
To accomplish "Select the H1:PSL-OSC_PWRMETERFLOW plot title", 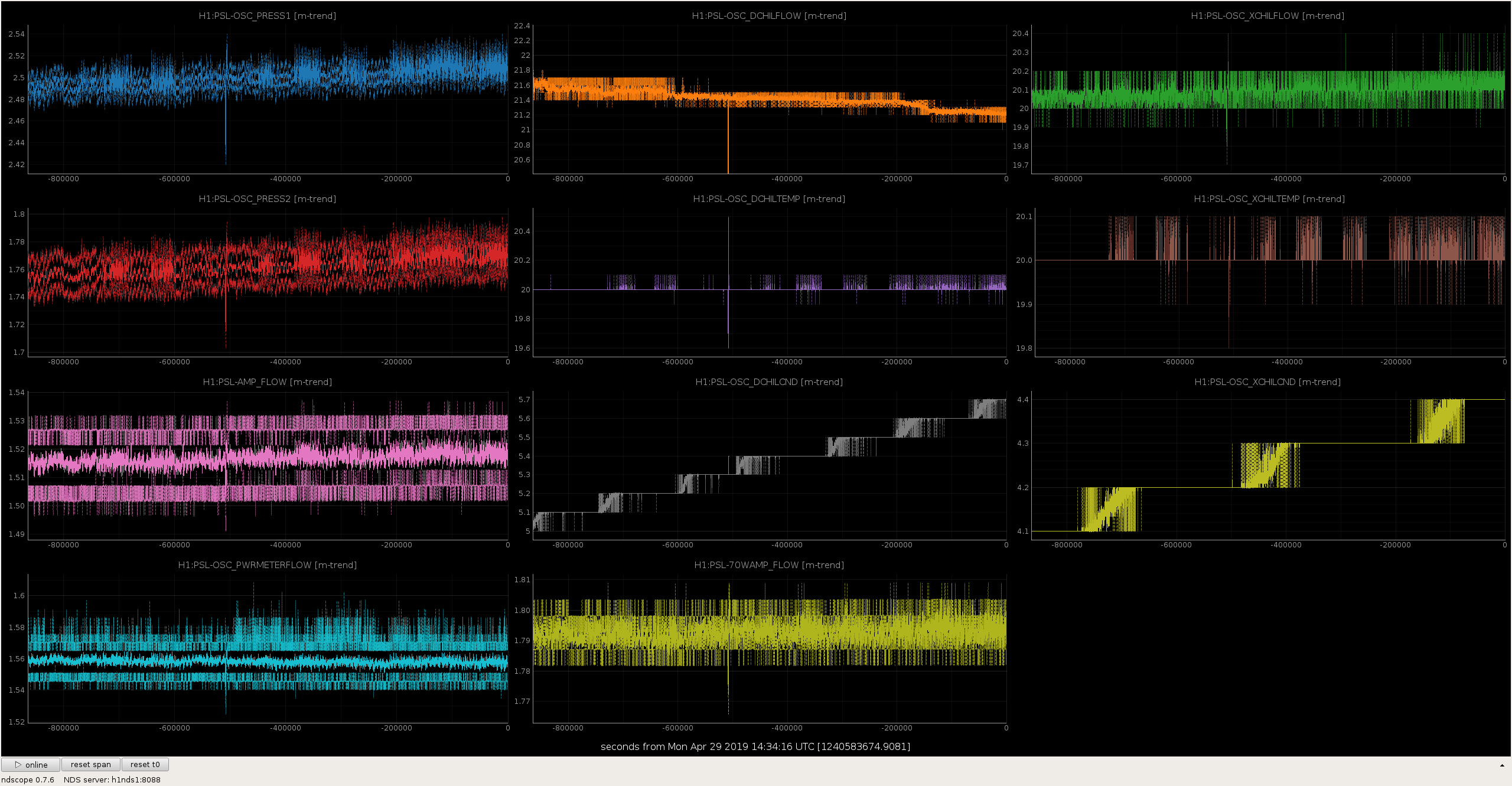I will [x=268, y=565].
